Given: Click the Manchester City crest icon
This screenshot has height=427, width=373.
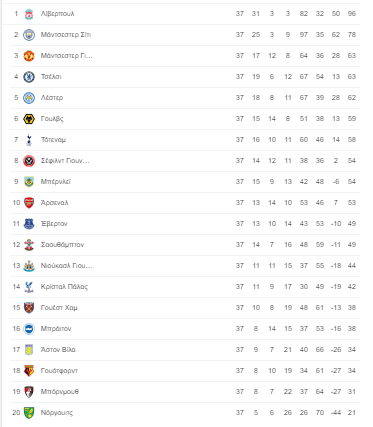Looking at the screenshot, I should (x=29, y=35).
